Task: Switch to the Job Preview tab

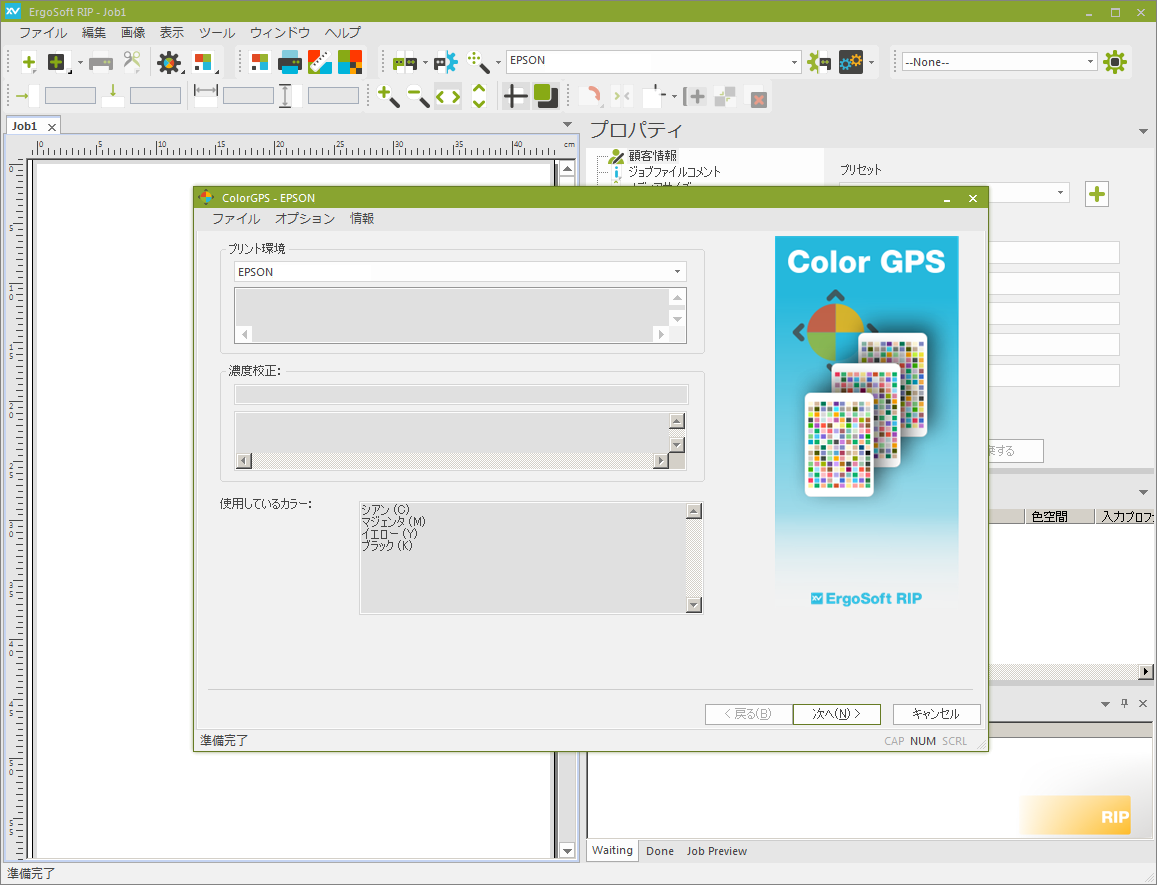Action: pos(716,851)
